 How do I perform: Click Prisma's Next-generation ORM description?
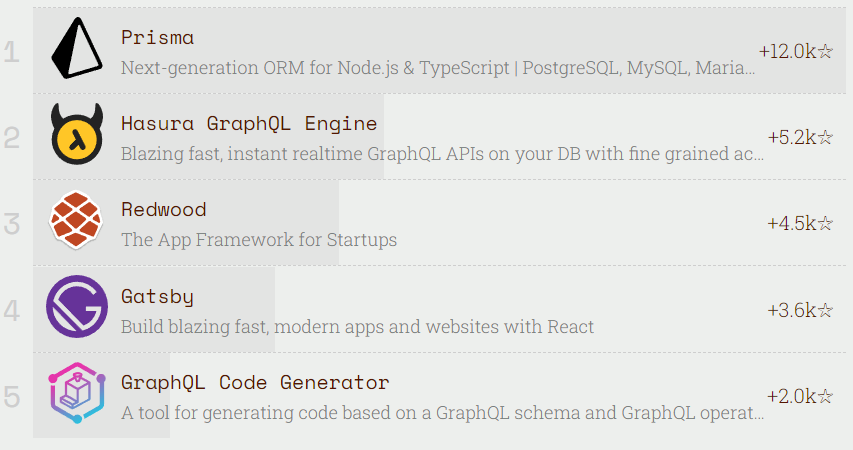pos(438,69)
